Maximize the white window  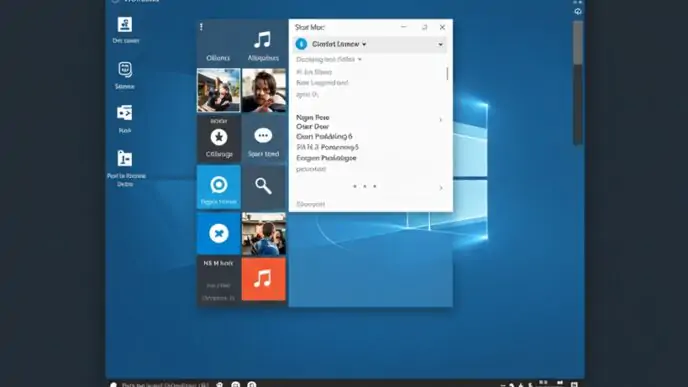pos(424,27)
